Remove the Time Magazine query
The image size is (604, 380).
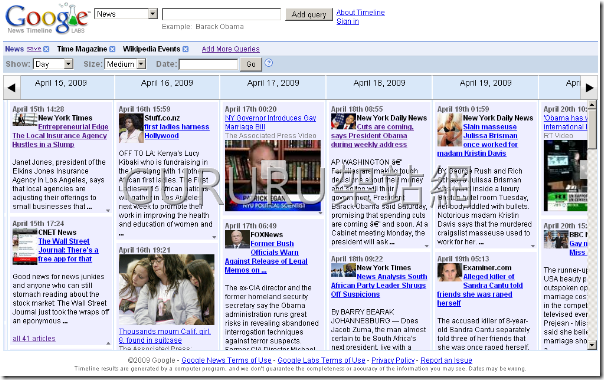coord(112,49)
